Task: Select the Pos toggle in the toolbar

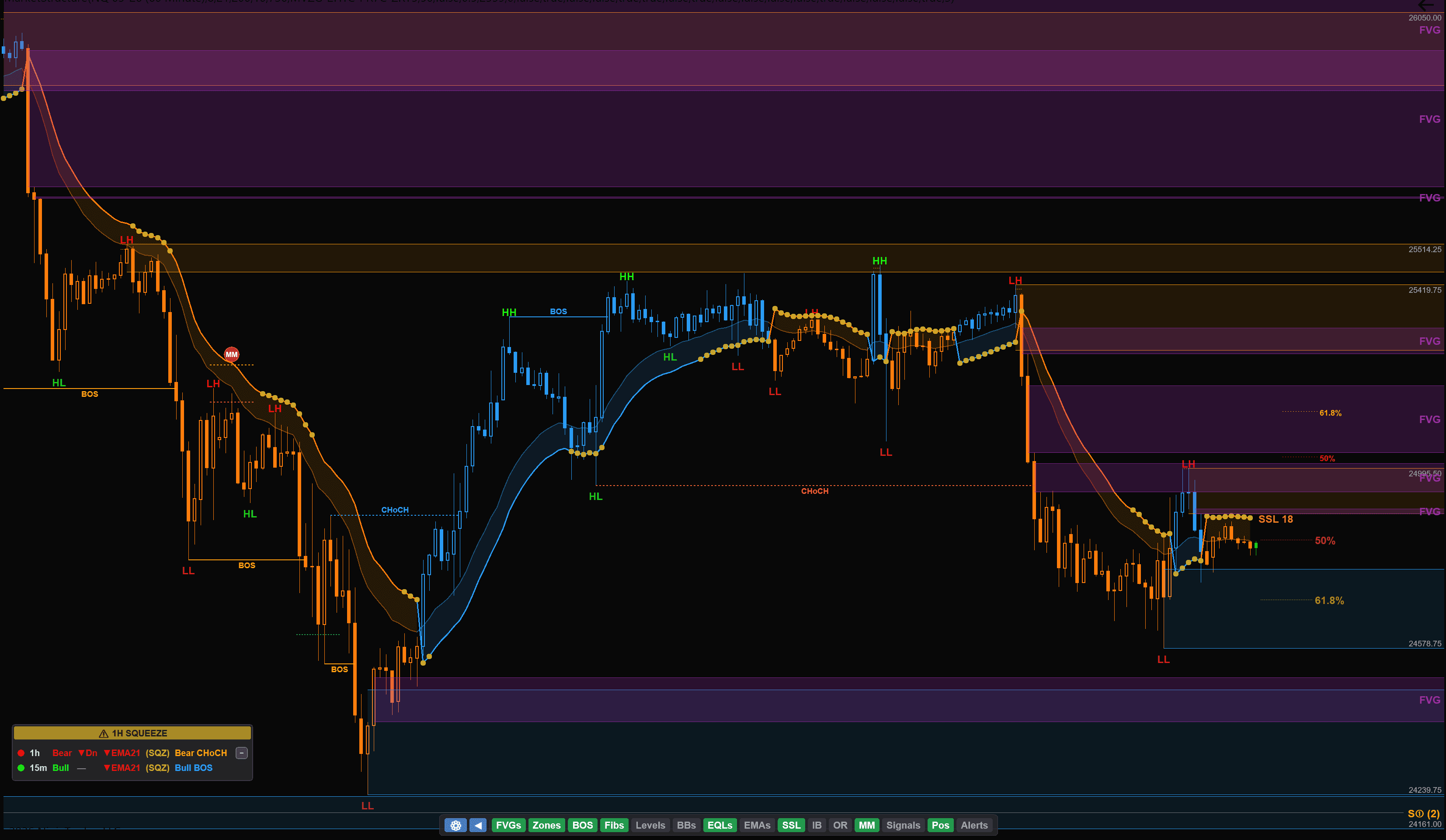Action: (x=941, y=825)
